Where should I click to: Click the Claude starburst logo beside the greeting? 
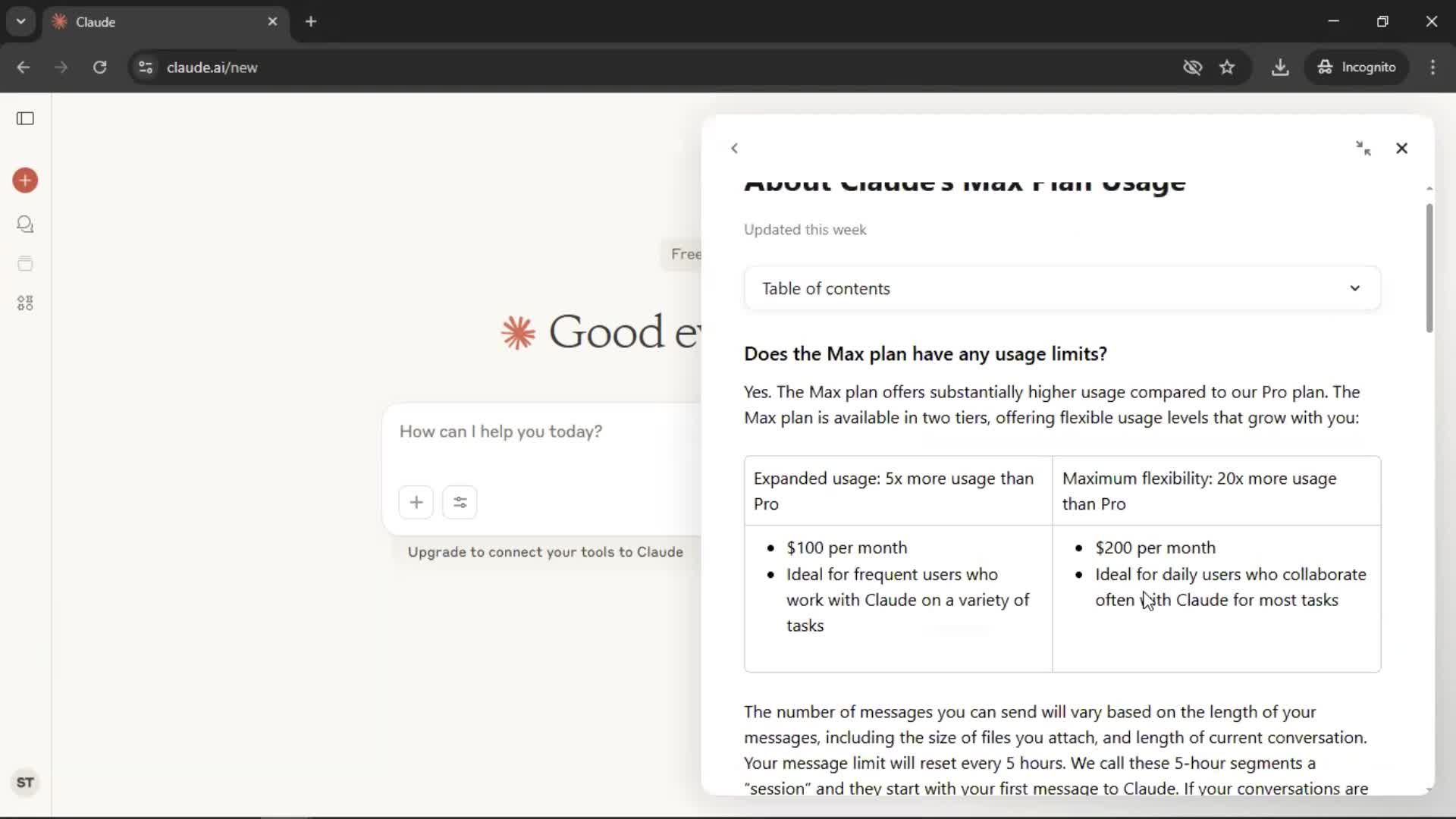[519, 333]
